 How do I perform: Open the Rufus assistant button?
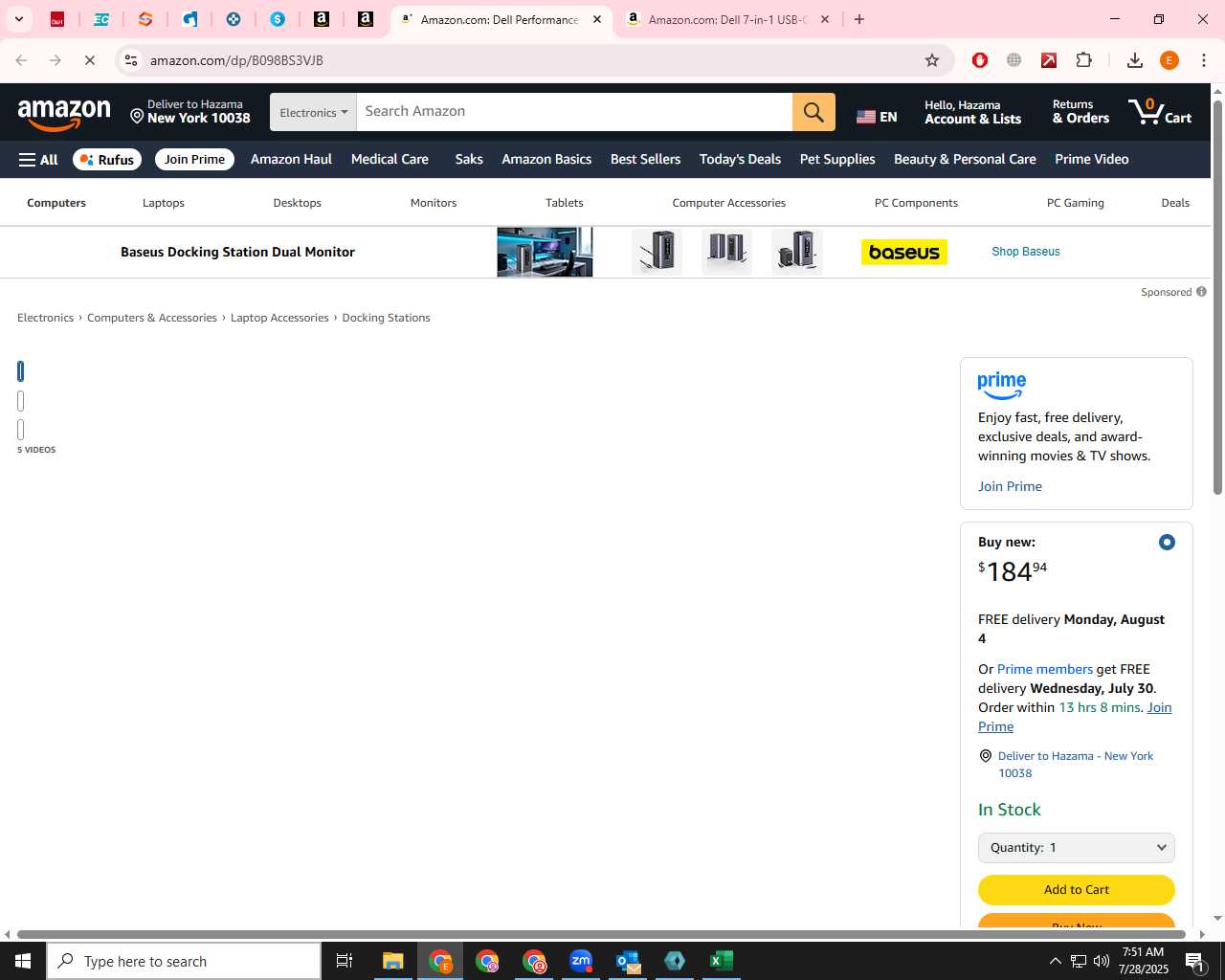click(x=107, y=160)
